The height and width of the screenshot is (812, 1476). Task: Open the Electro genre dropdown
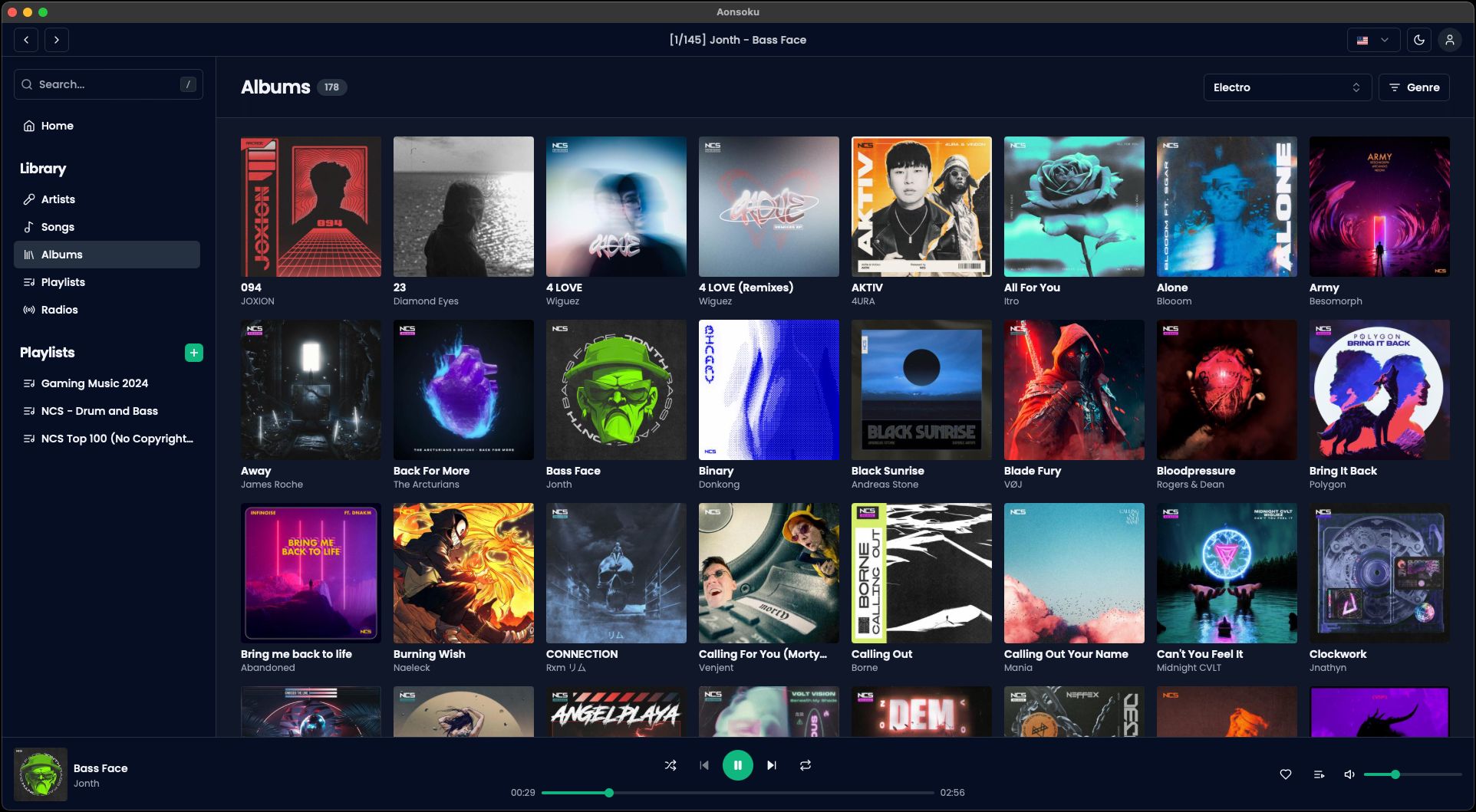coord(1286,87)
